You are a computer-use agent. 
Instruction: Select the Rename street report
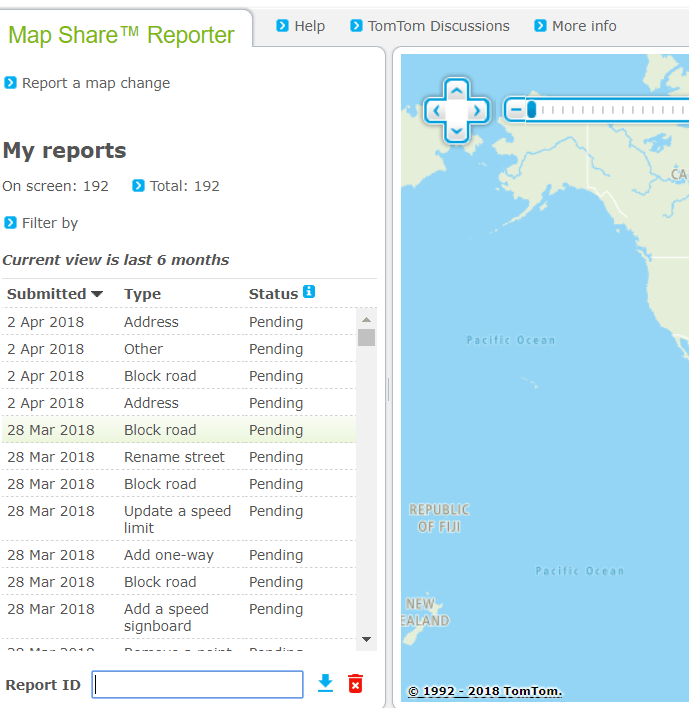point(179,457)
